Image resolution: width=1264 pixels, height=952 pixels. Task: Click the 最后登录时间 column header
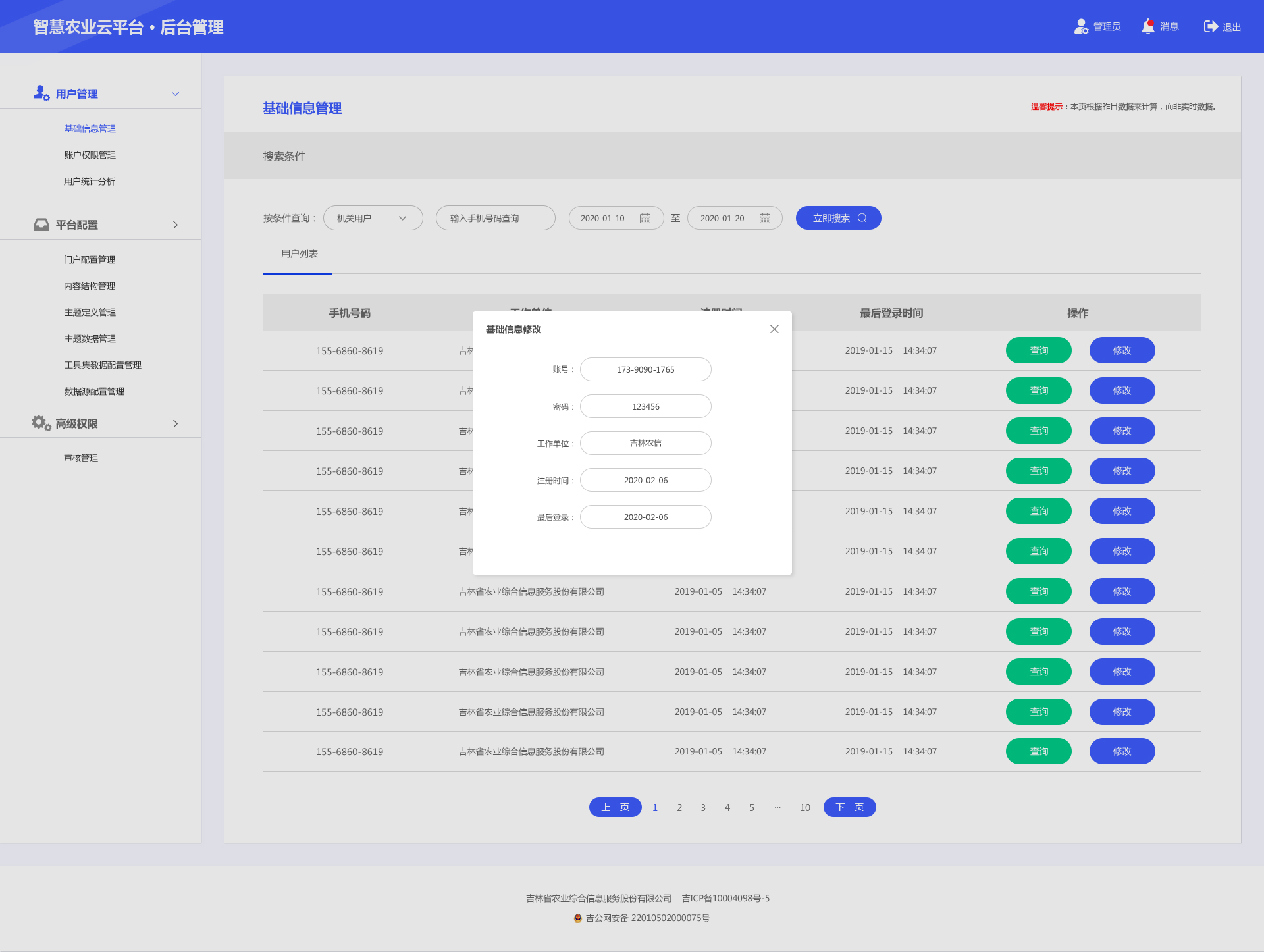click(891, 313)
